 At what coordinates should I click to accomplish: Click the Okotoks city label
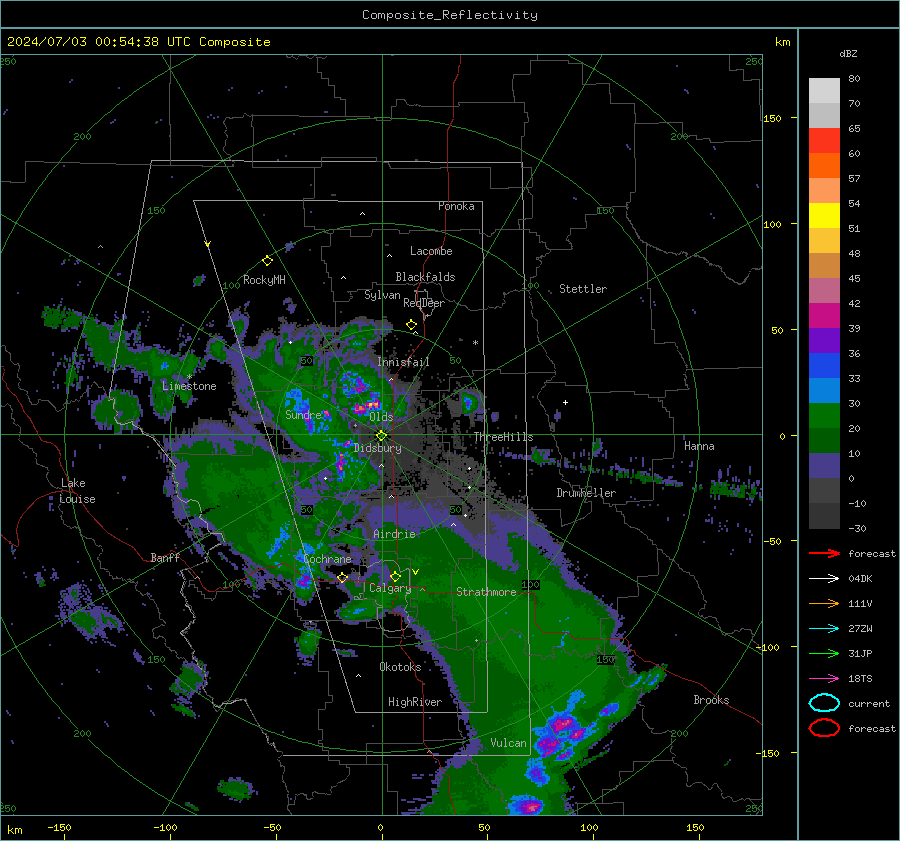click(x=400, y=667)
